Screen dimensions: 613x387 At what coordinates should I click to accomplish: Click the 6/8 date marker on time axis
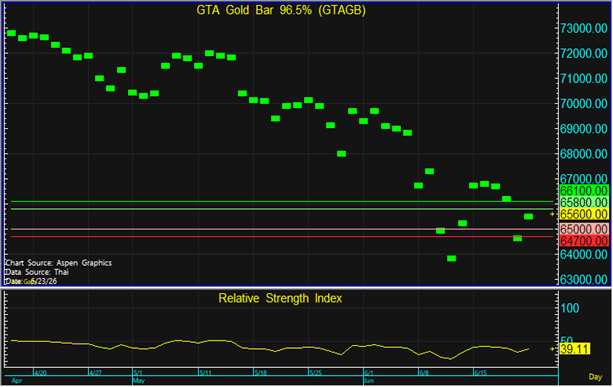[x=424, y=373]
